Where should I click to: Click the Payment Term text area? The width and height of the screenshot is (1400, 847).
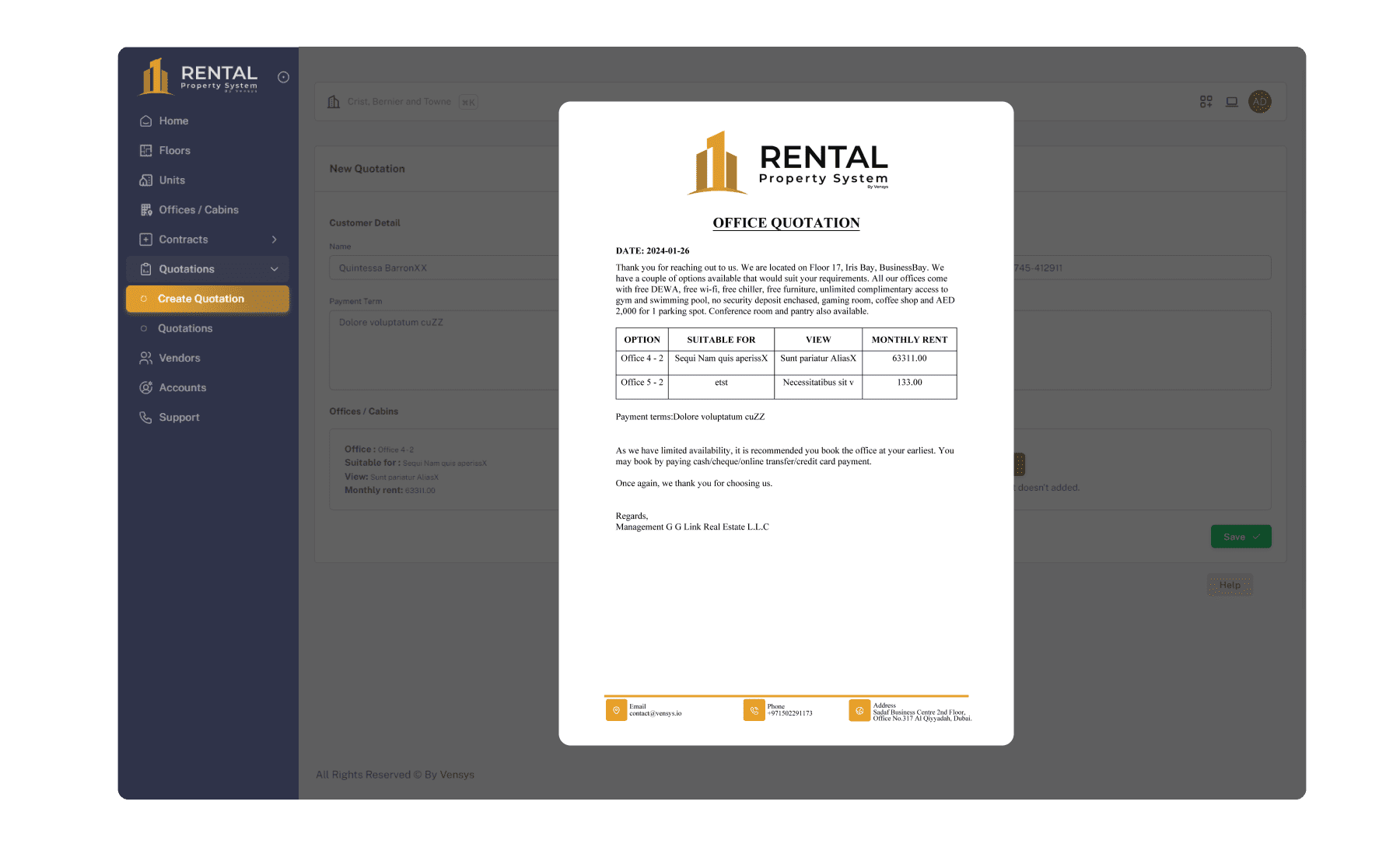(443, 350)
